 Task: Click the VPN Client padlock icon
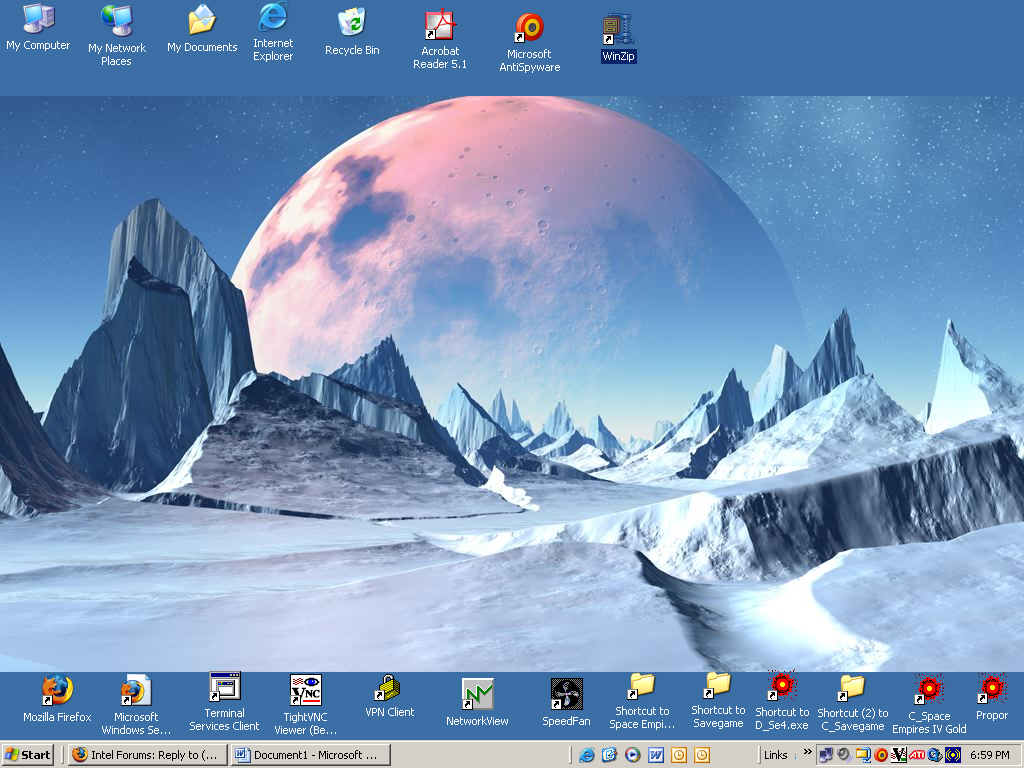pos(387,688)
